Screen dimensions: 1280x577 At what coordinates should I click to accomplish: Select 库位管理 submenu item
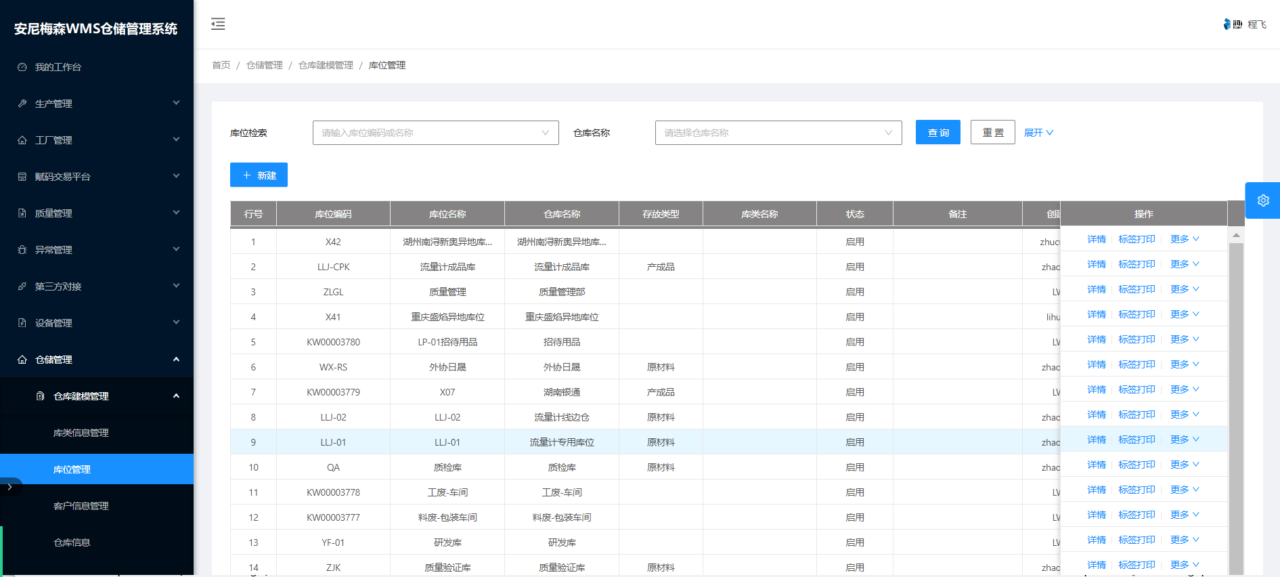click(97, 469)
